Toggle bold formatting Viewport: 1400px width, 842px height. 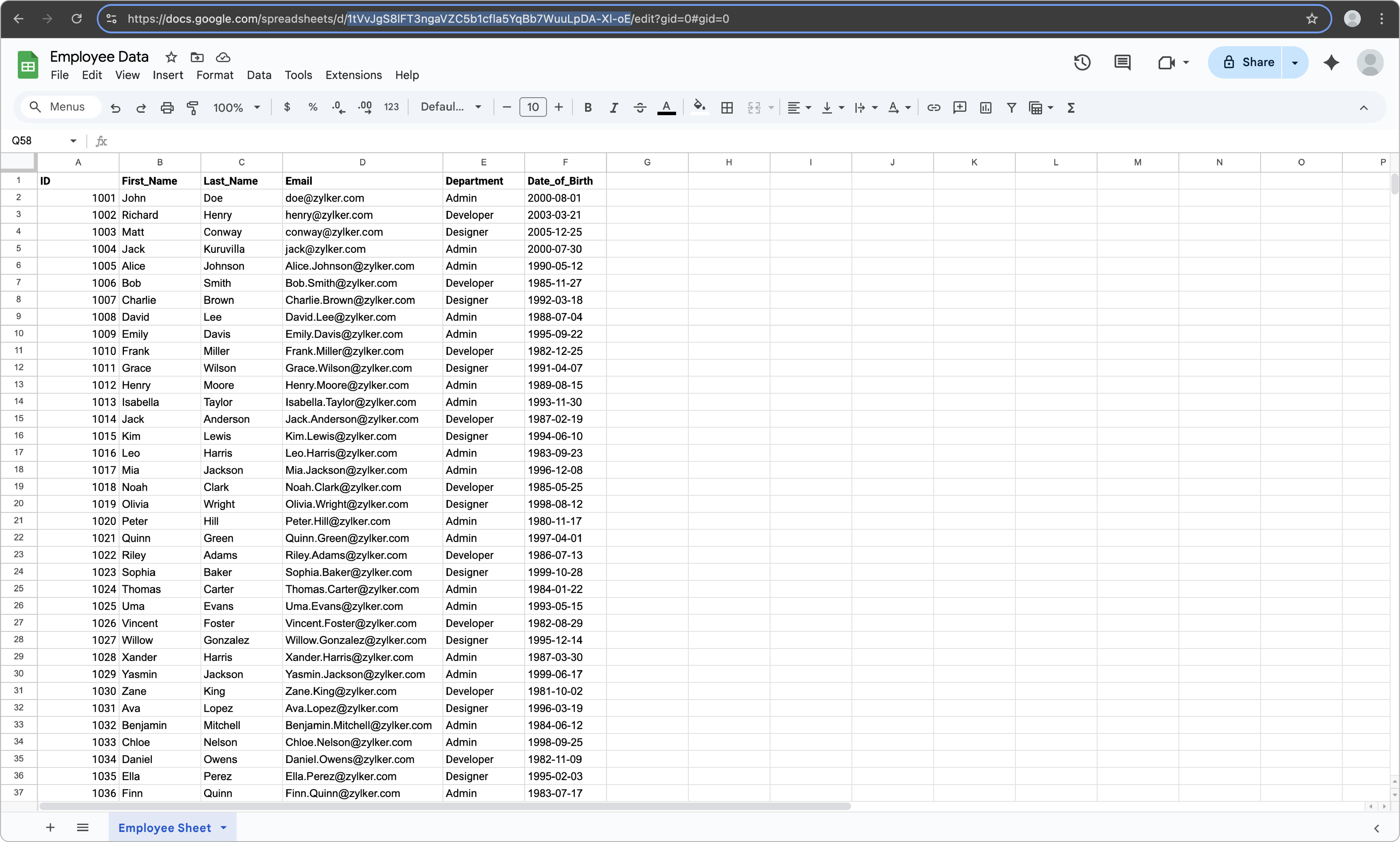(588, 107)
